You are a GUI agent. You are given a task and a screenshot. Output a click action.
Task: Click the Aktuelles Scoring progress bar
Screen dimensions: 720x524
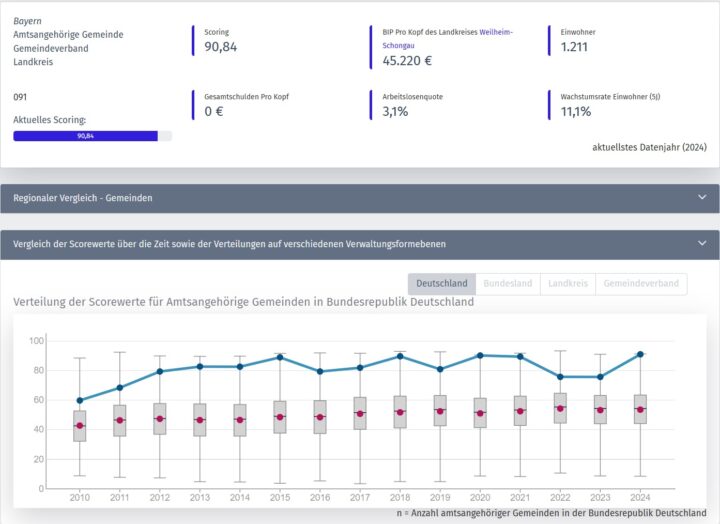pyautogui.click(x=92, y=135)
